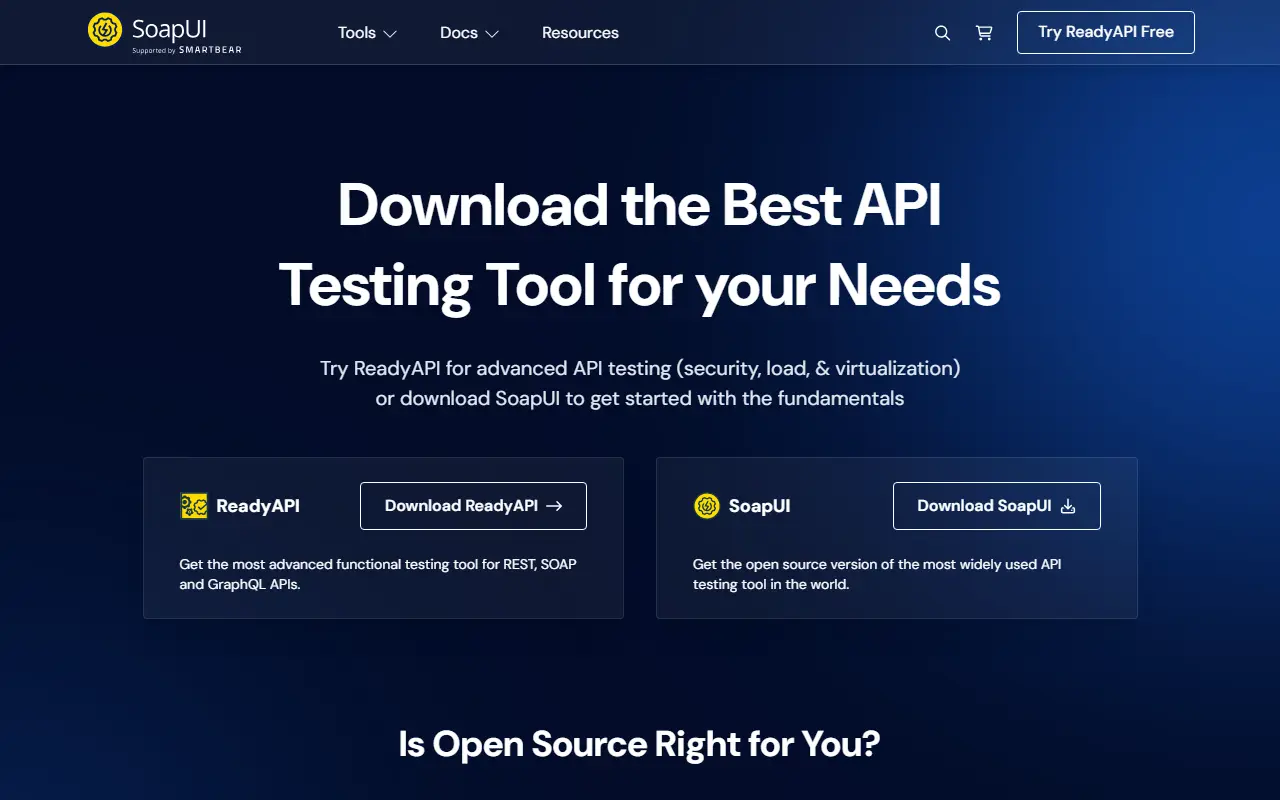Click the ReadyAPI card description about REST, SOAP
This screenshot has height=800, width=1280.
[x=378, y=574]
